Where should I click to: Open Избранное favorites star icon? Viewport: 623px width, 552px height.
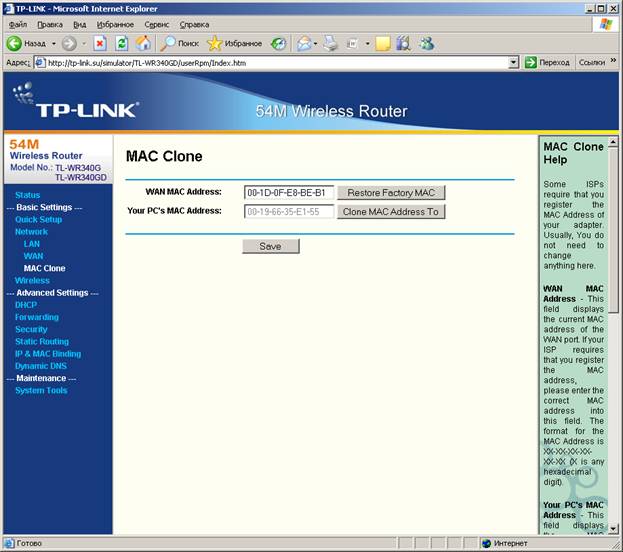coord(215,43)
